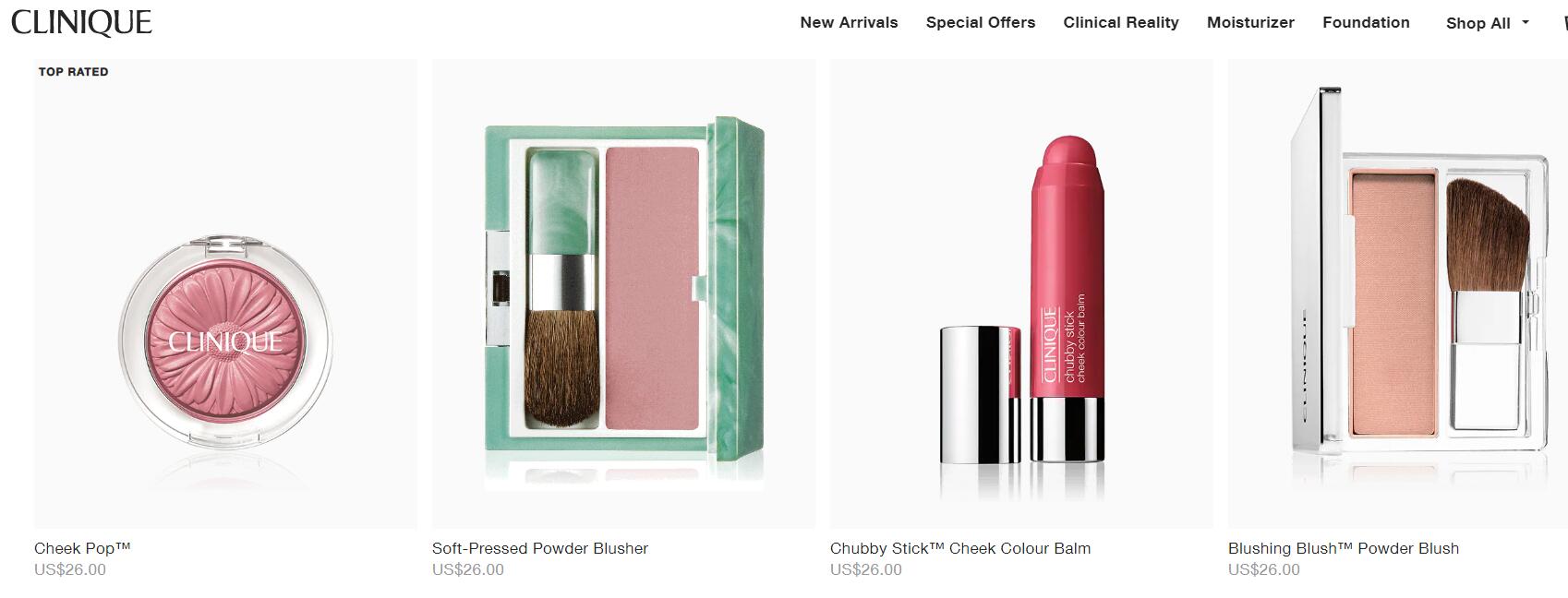Image resolution: width=1568 pixels, height=598 pixels.
Task: Select the Shop All menu label
Action: [x=1478, y=23]
